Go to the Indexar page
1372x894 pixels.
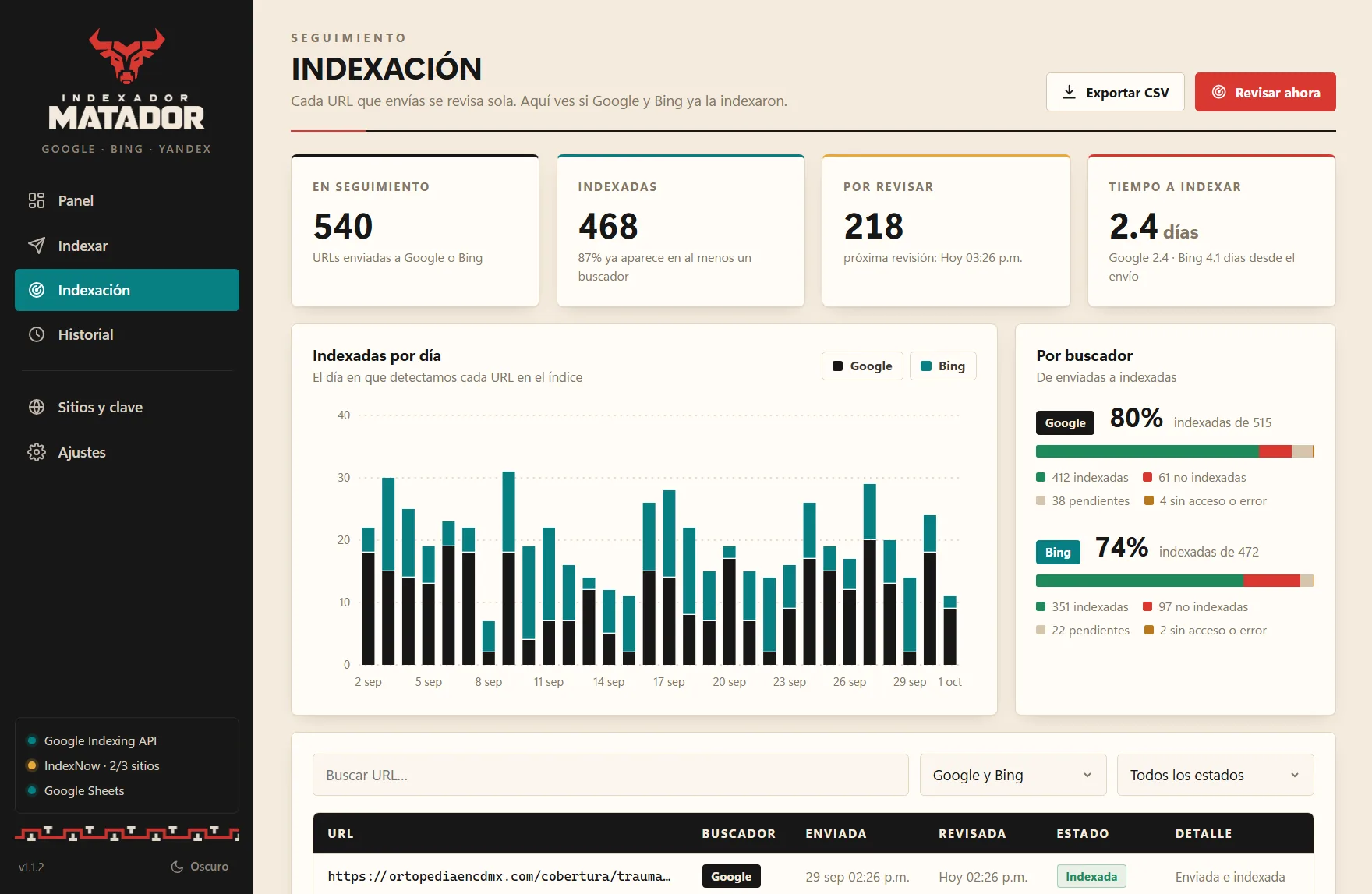point(127,246)
